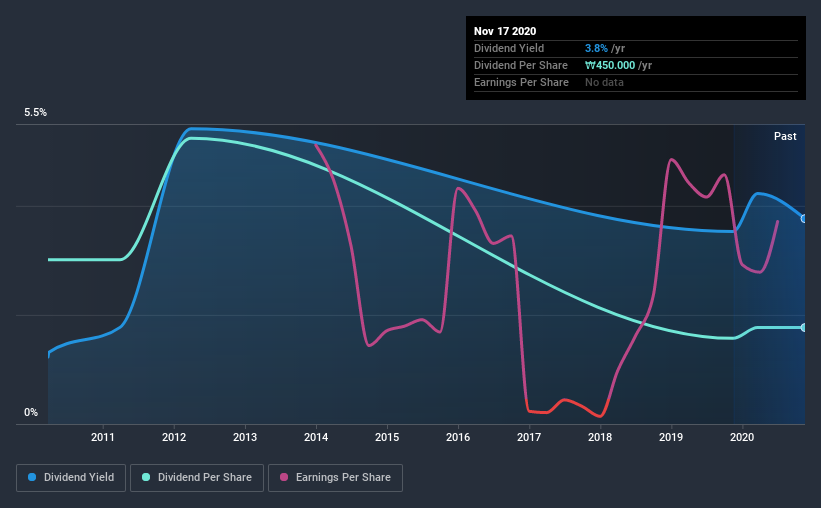The image size is (821, 508).
Task: Toggle the Dividend Per Share legend button
Action: (197, 478)
